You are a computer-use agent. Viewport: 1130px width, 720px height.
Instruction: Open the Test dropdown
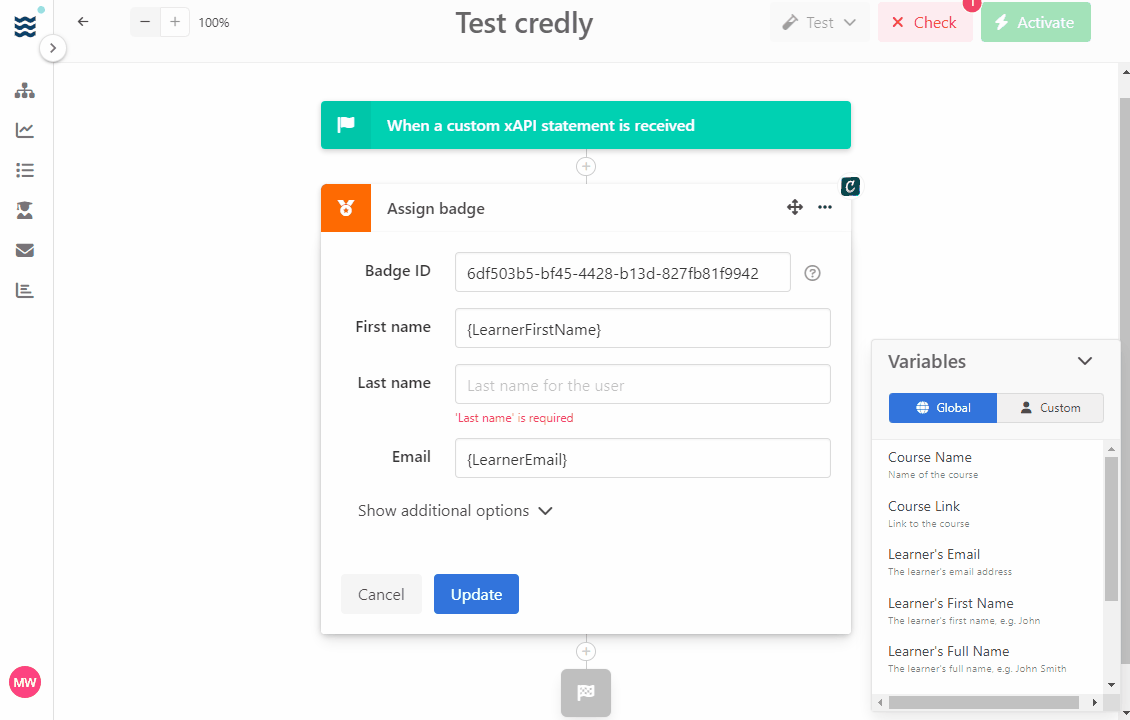coord(819,22)
